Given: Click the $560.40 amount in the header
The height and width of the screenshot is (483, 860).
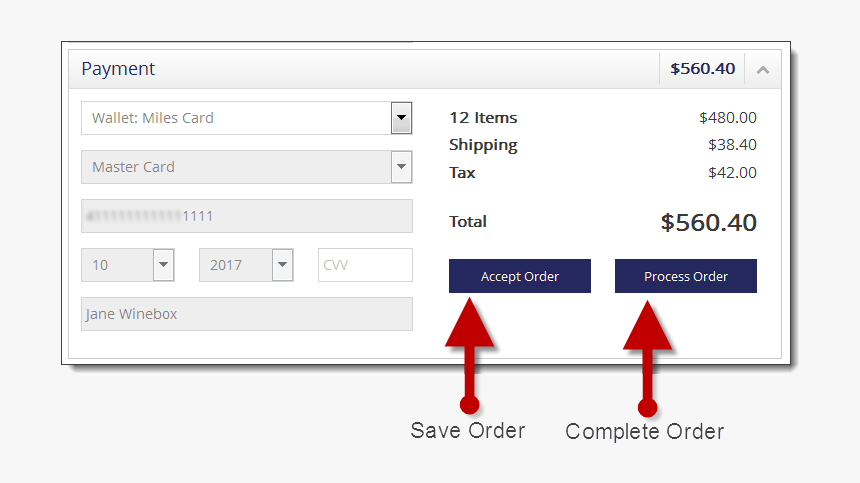Looking at the screenshot, I should point(702,69).
